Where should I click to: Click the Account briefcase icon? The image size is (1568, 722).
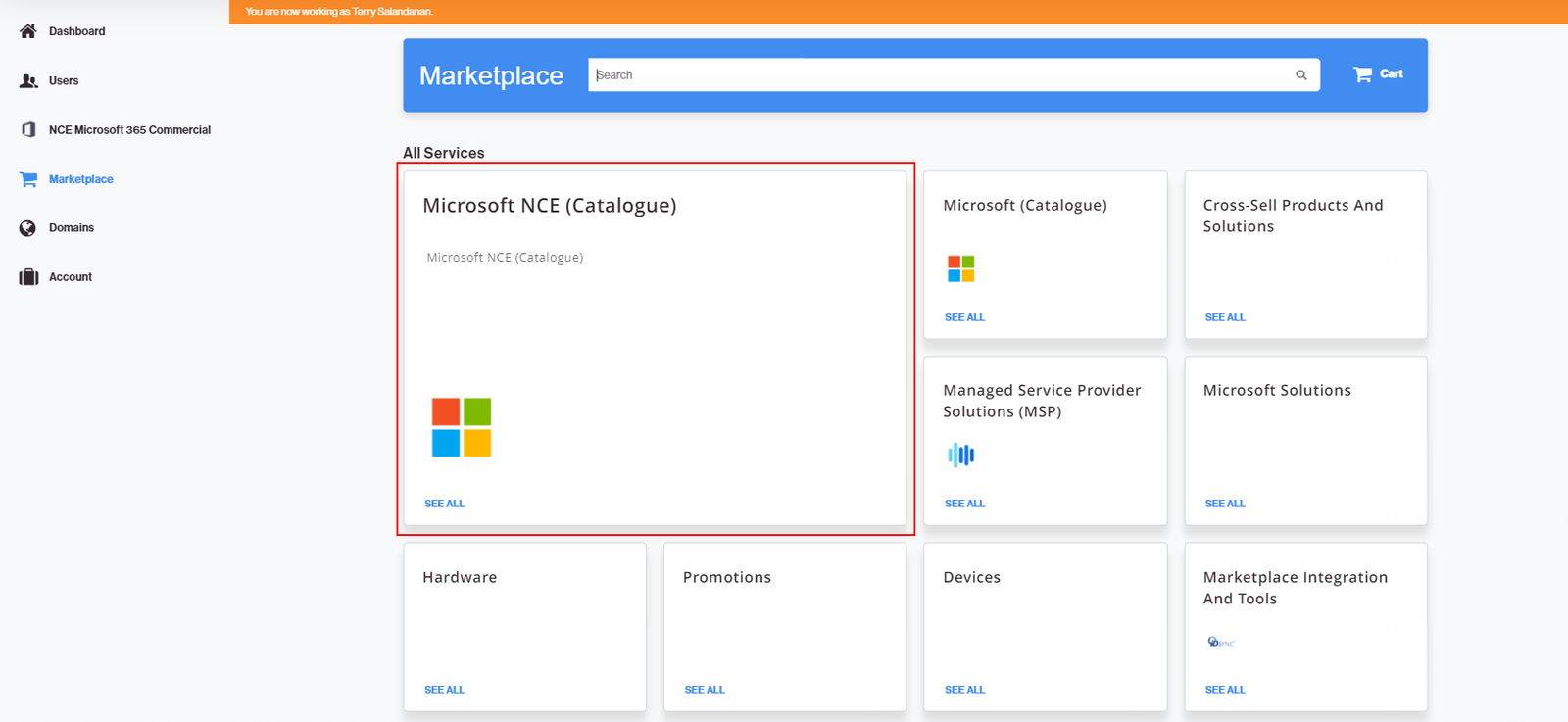28,277
